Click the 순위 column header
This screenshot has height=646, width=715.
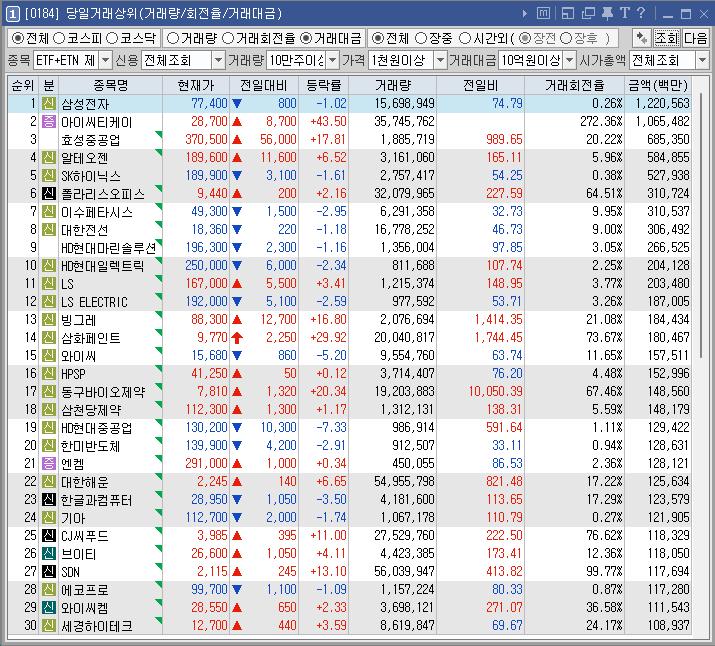coord(23,85)
